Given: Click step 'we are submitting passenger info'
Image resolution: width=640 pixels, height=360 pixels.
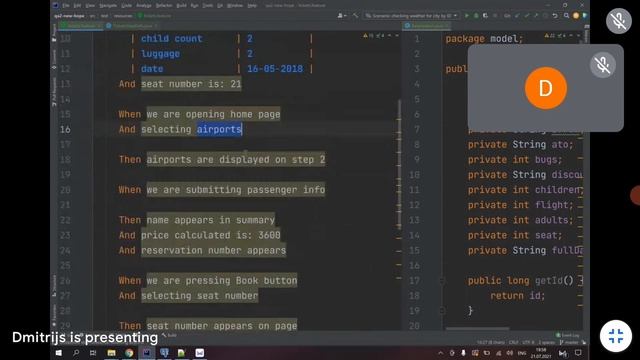Looking at the screenshot, I should (x=236, y=190).
